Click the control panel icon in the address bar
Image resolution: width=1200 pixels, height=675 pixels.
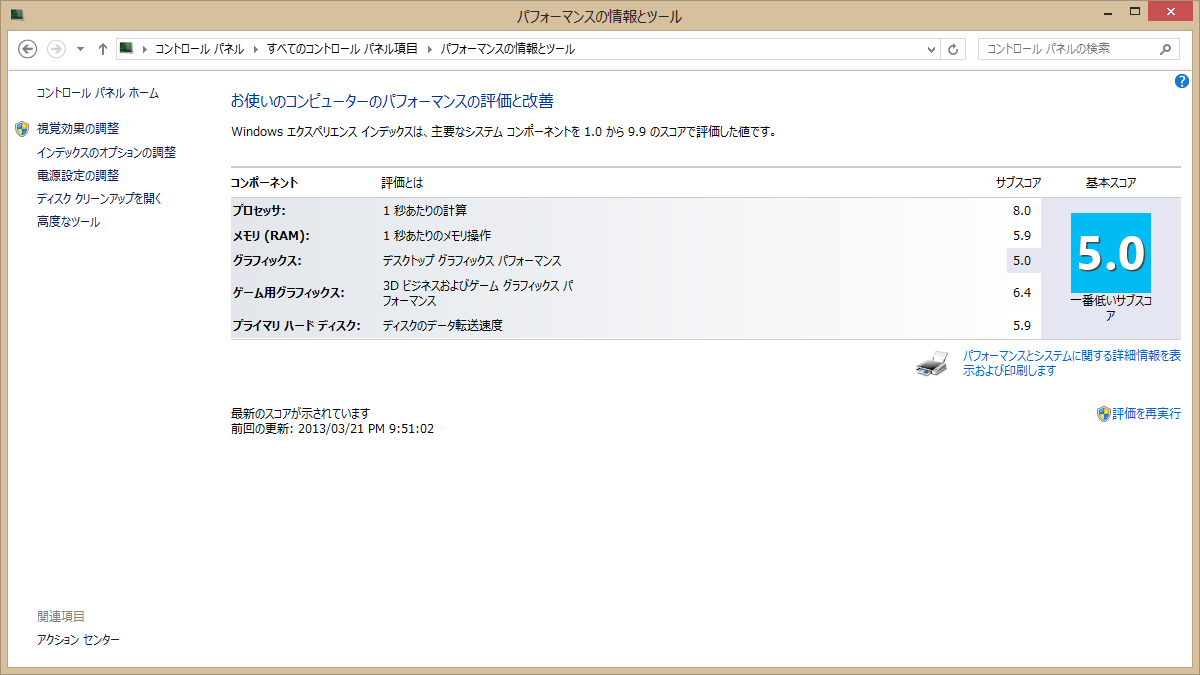click(127, 48)
